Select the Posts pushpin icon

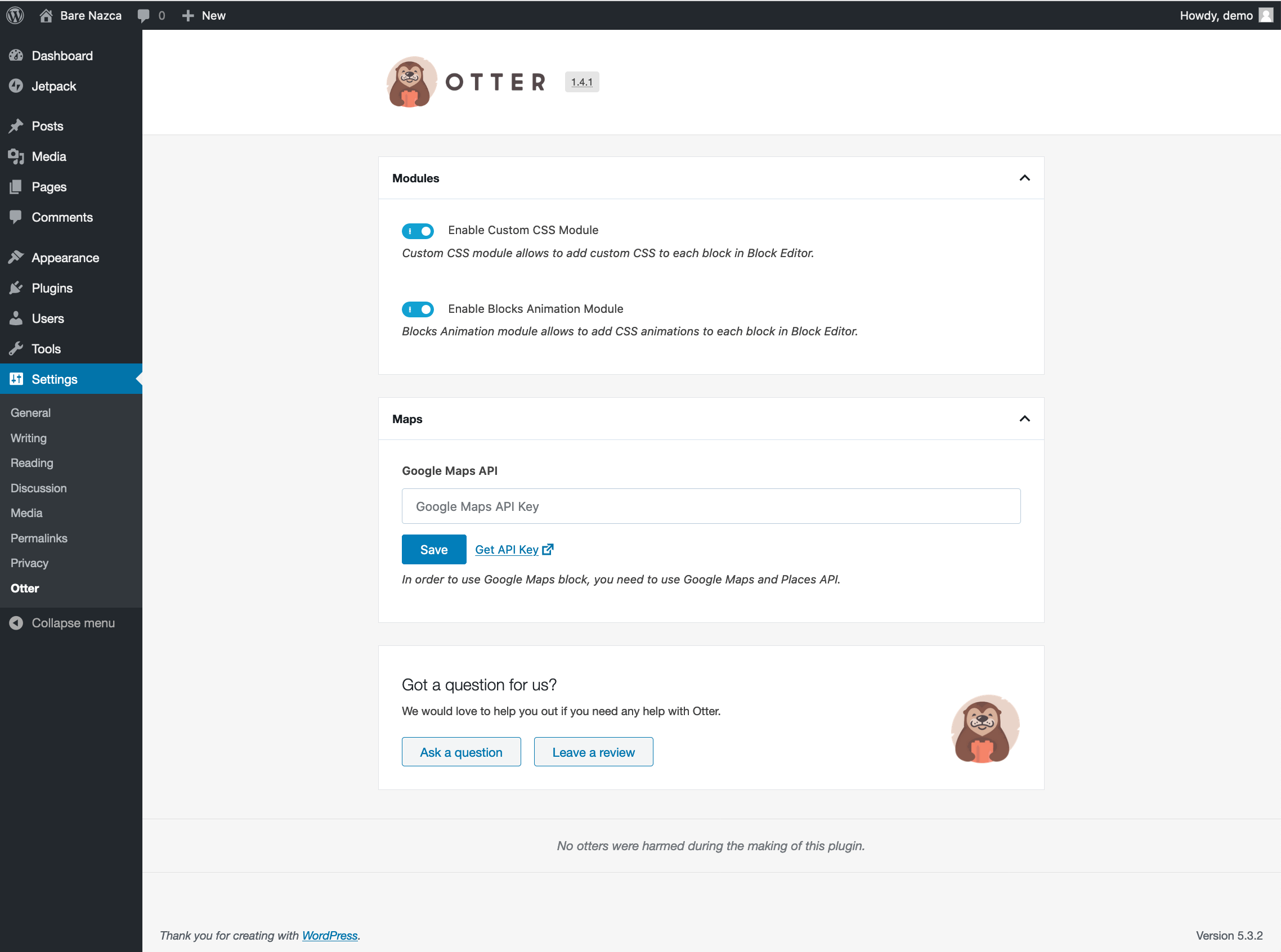[x=17, y=125]
